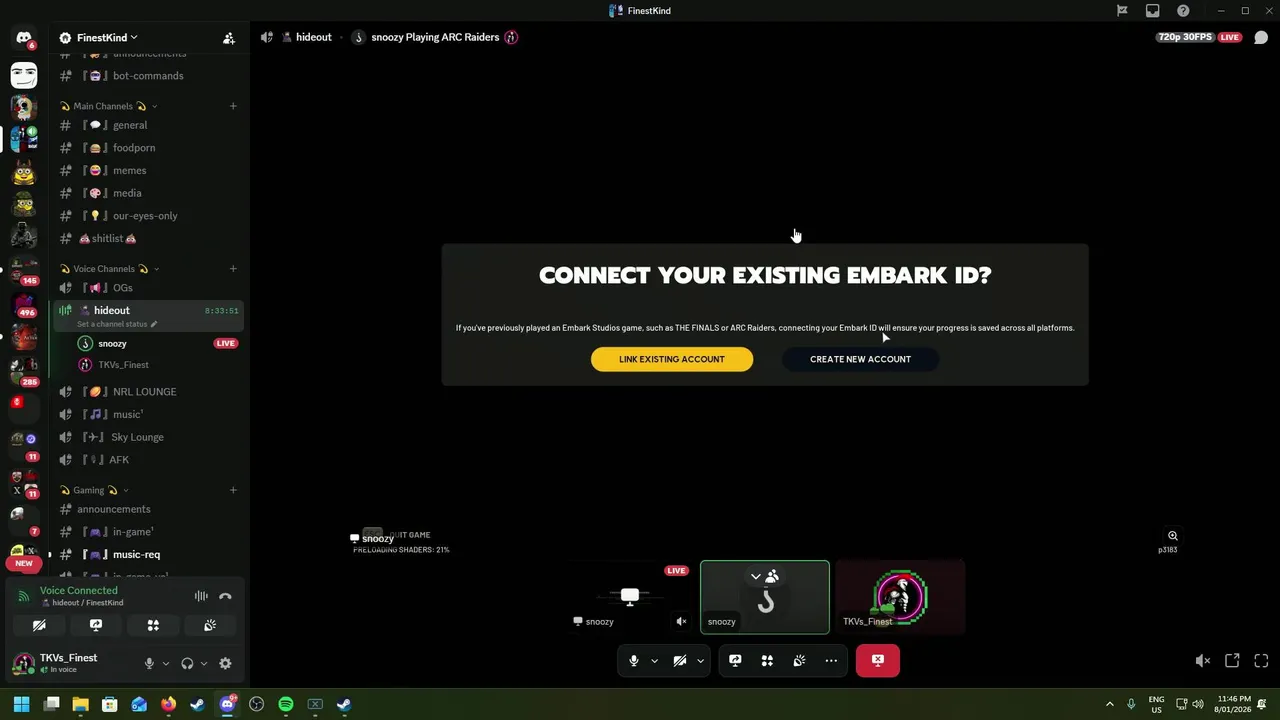This screenshot has width=1280, height=720.
Task: Open Spotify from Windows taskbar
Action: [286, 704]
